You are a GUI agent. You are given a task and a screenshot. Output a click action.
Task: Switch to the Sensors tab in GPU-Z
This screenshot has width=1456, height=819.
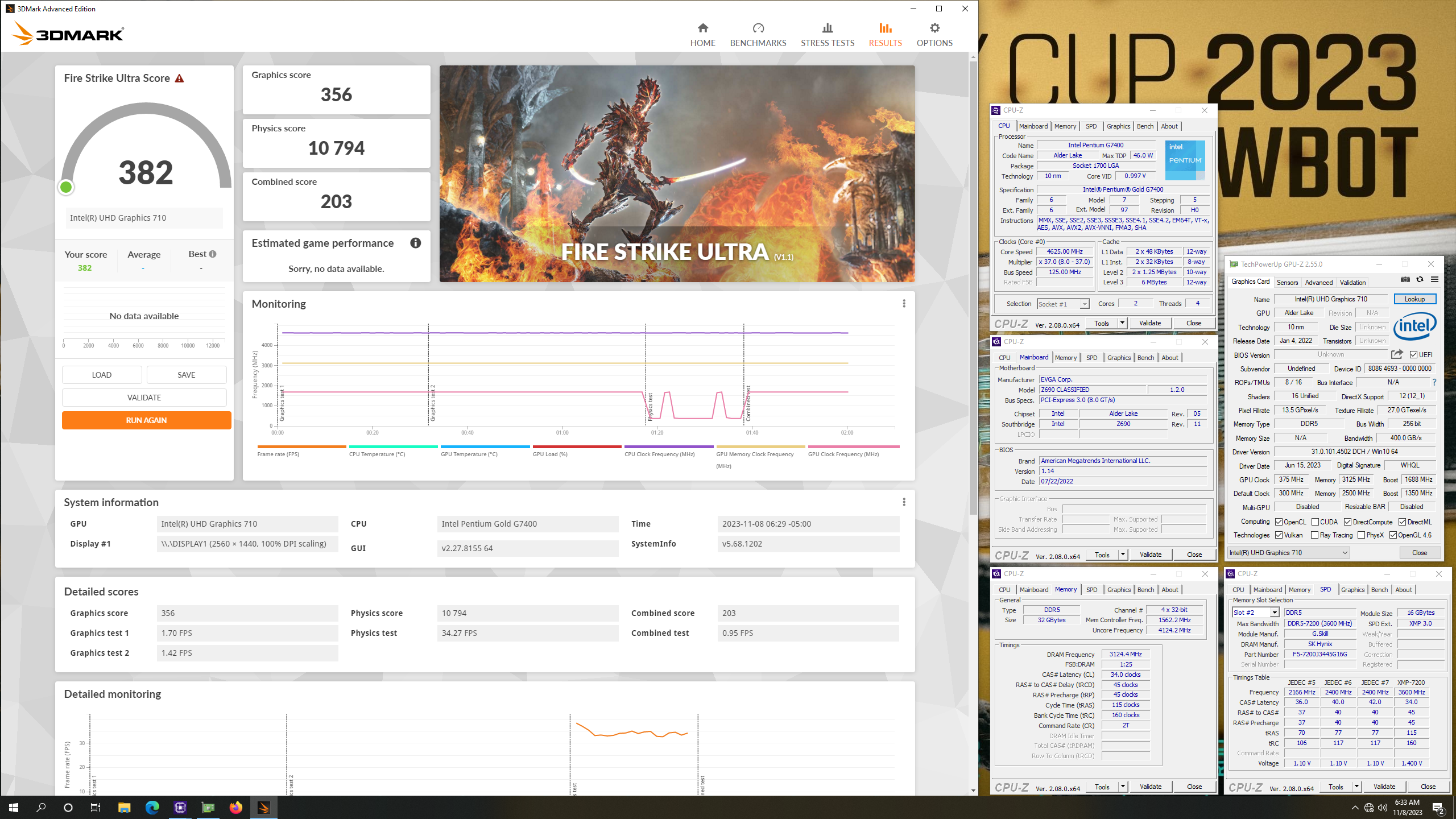click(x=1287, y=283)
